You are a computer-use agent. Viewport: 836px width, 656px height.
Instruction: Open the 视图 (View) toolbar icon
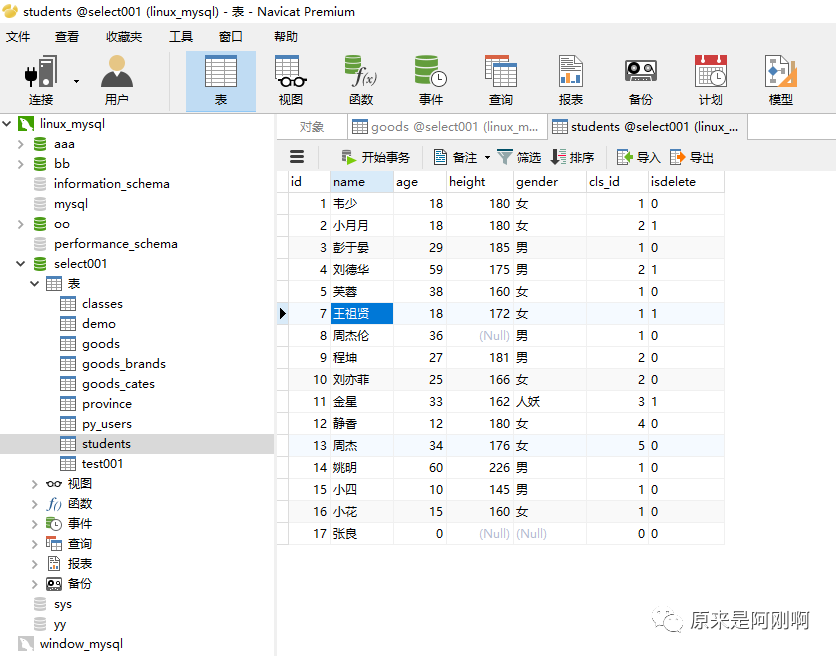[291, 81]
